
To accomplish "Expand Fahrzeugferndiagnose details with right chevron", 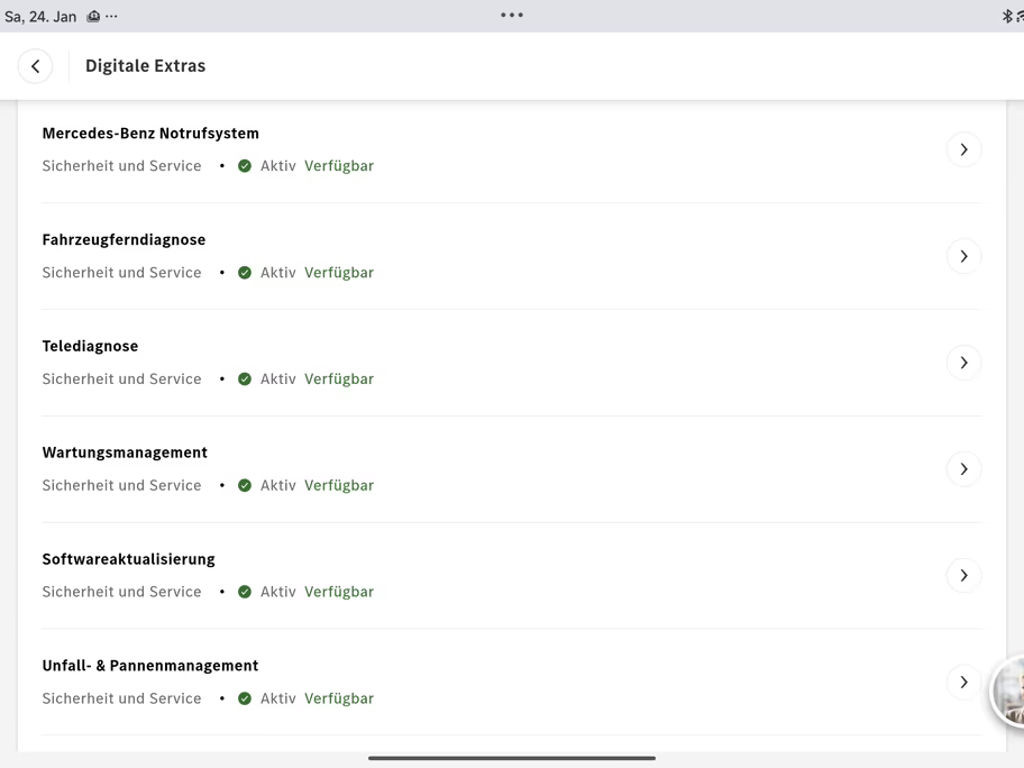I will [963, 256].
